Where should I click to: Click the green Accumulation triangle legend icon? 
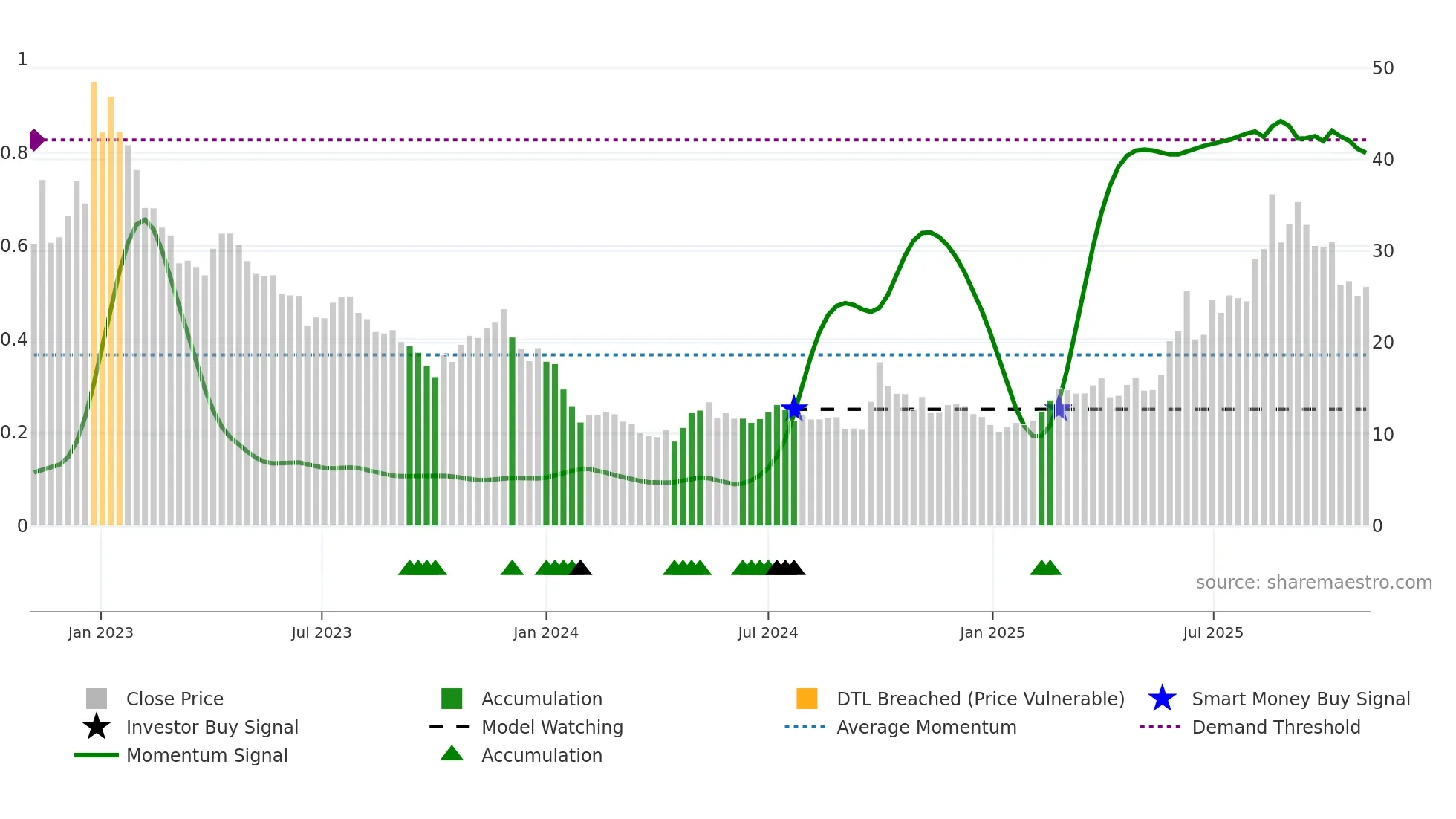pyautogui.click(x=452, y=754)
